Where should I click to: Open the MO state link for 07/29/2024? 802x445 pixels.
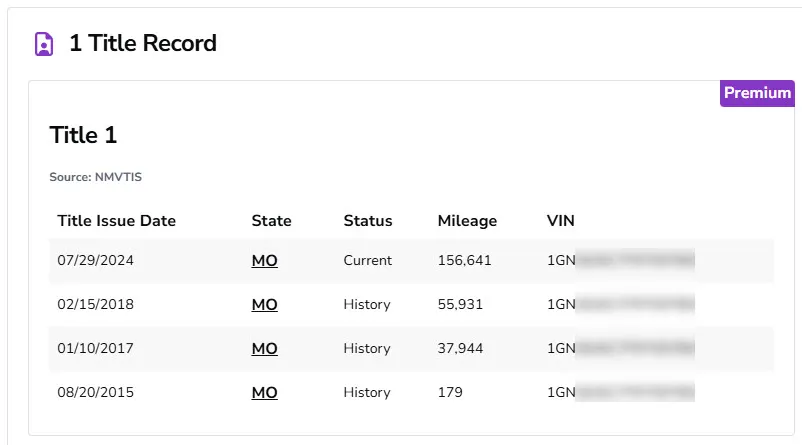[264, 260]
